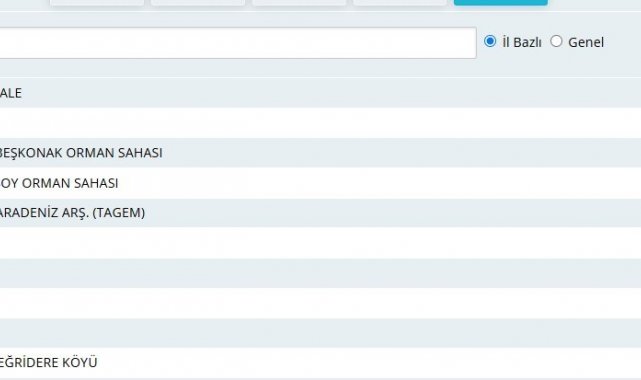Click the blank white row below TAGEM row
This screenshot has width=641, height=380.
320,243
